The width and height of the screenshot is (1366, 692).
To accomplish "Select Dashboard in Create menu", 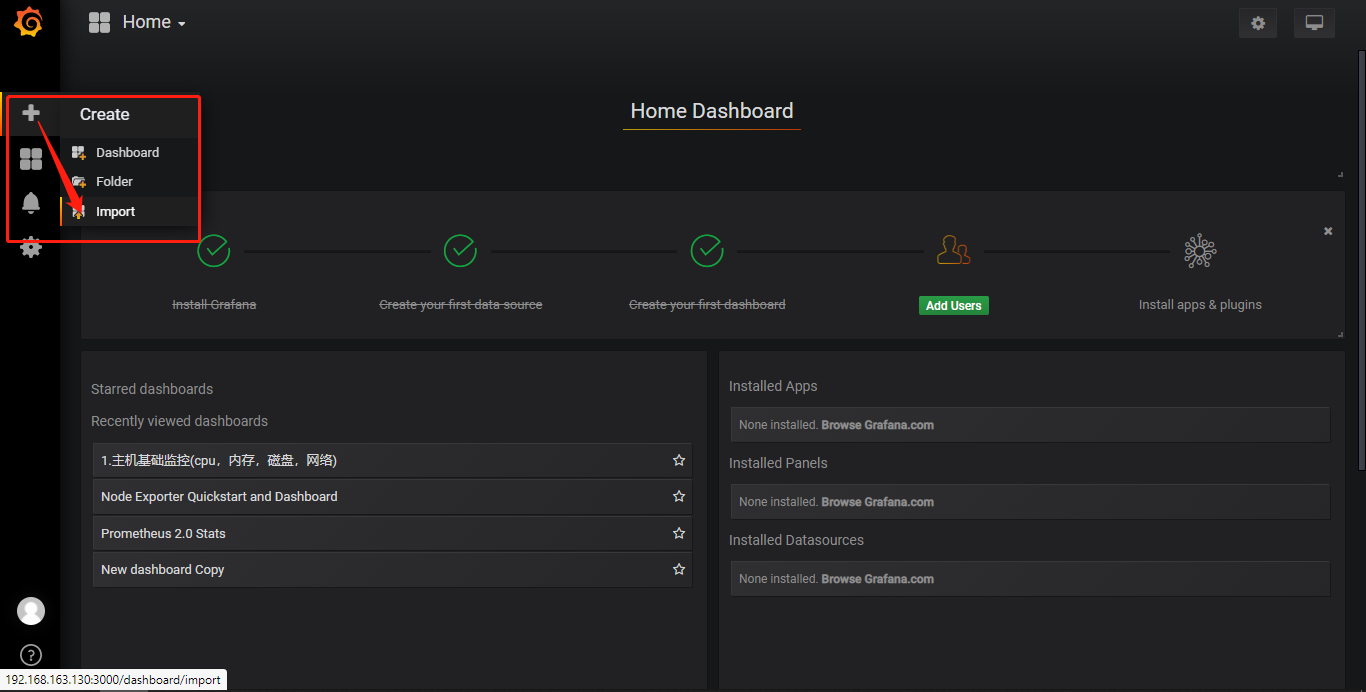I will (128, 152).
